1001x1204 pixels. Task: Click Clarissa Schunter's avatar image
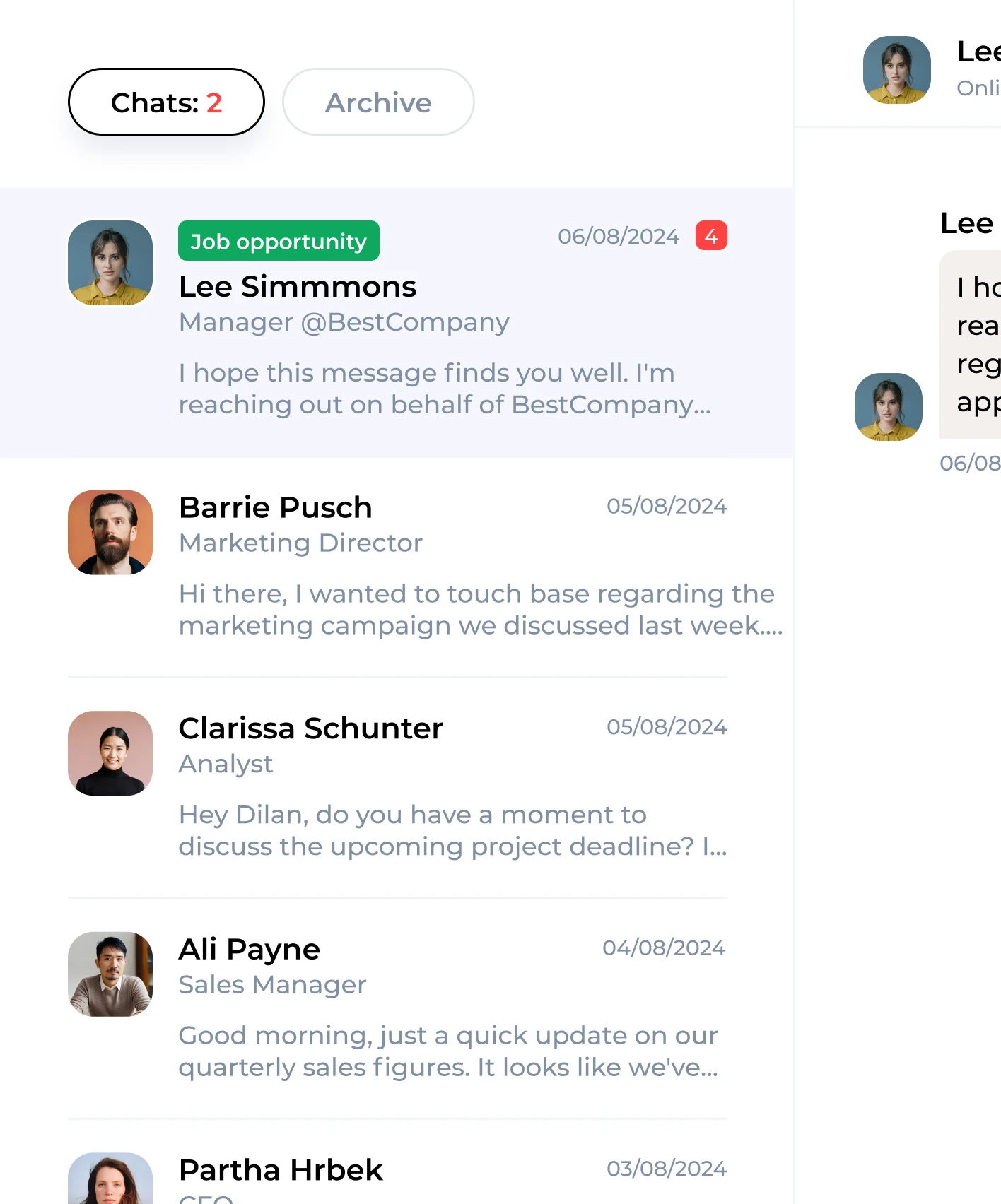pos(110,753)
